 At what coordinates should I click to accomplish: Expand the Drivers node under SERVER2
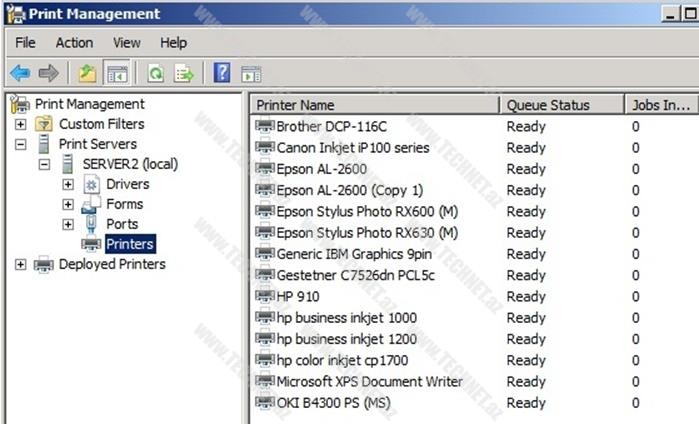(x=68, y=184)
